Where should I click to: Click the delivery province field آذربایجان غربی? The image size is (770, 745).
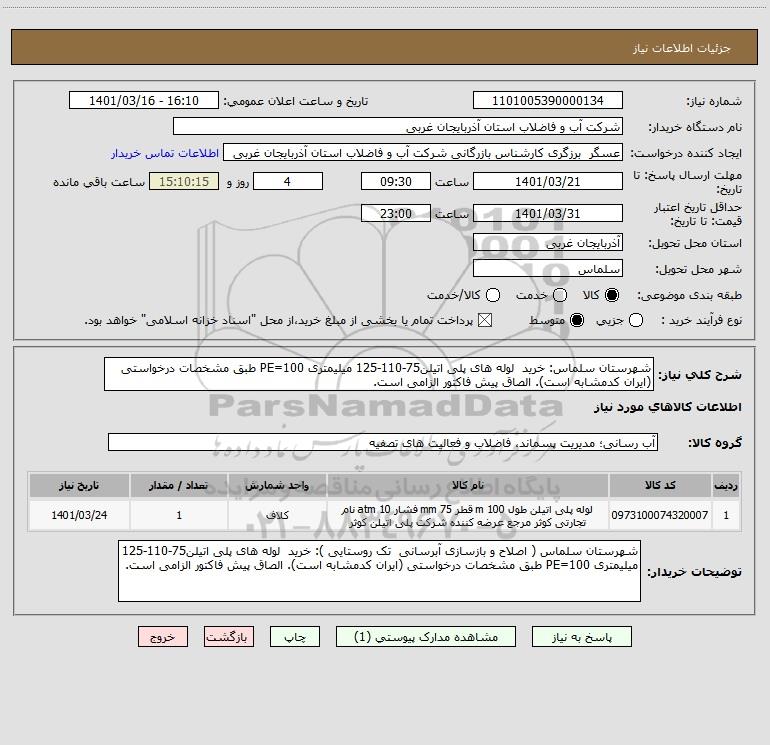pos(548,243)
